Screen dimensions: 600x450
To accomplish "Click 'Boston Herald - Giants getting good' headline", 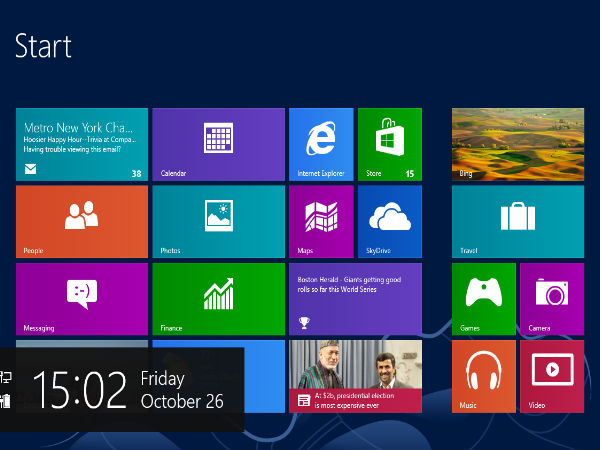I will point(349,280).
